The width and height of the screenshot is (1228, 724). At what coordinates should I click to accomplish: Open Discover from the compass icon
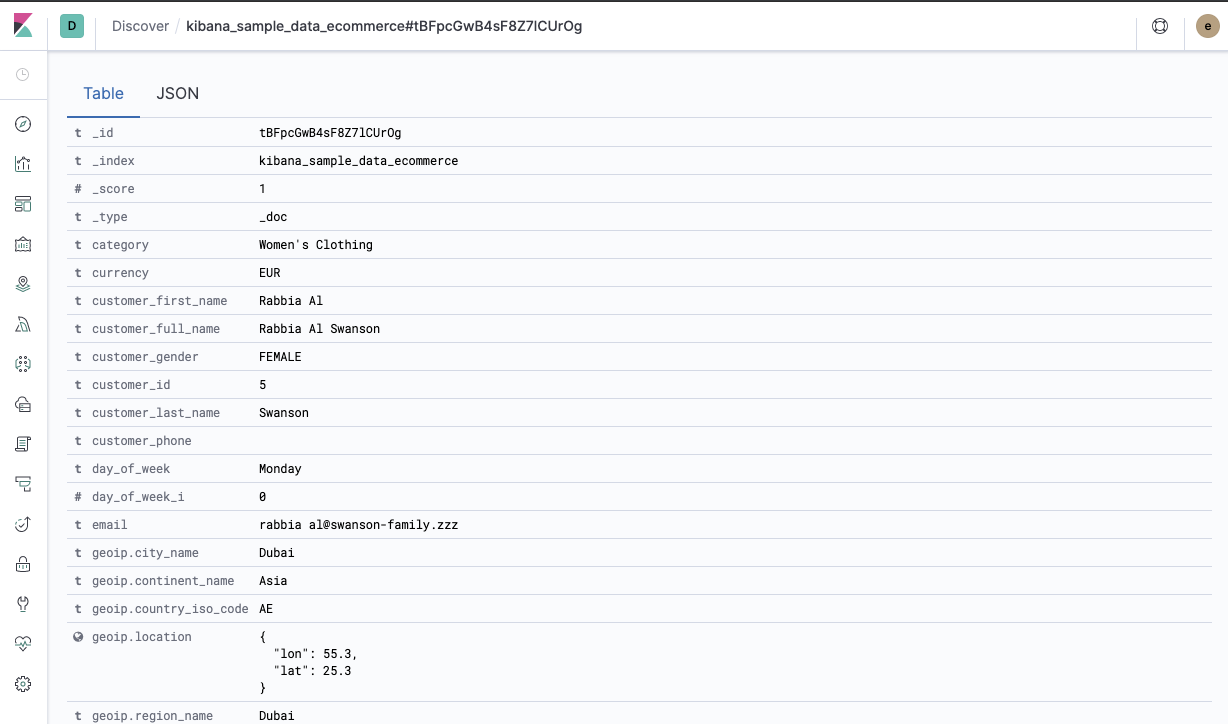23,124
